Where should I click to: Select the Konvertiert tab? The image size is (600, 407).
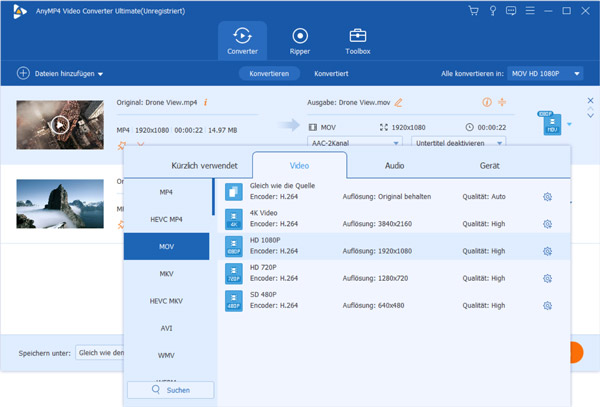point(331,73)
